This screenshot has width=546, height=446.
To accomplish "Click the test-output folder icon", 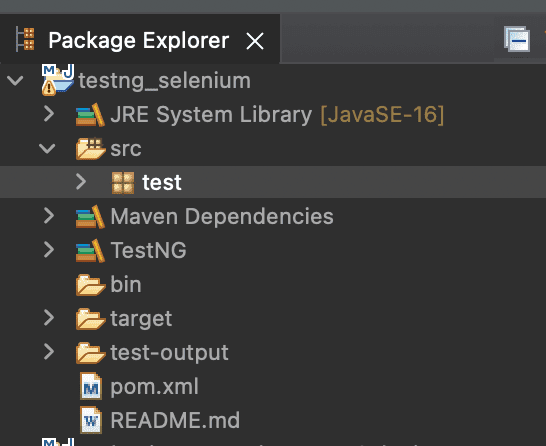I will pyautogui.click(x=91, y=353).
